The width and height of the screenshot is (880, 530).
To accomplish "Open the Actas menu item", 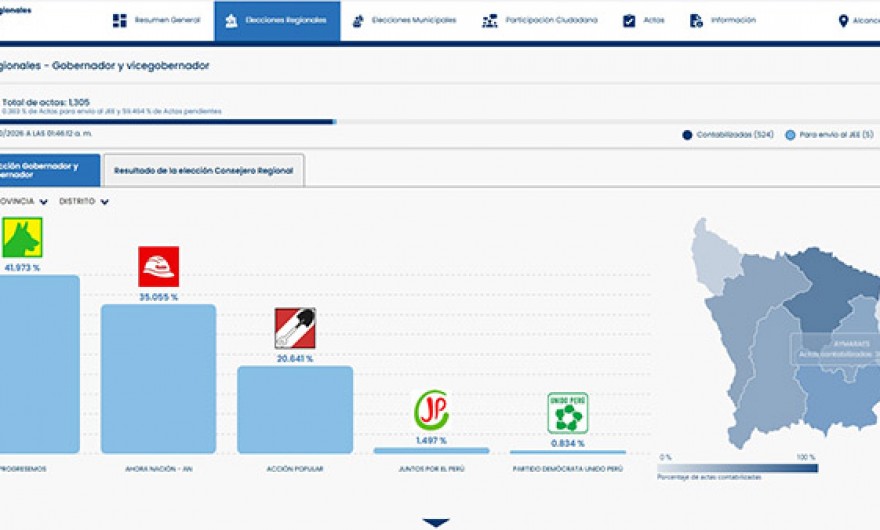I will pos(654,20).
